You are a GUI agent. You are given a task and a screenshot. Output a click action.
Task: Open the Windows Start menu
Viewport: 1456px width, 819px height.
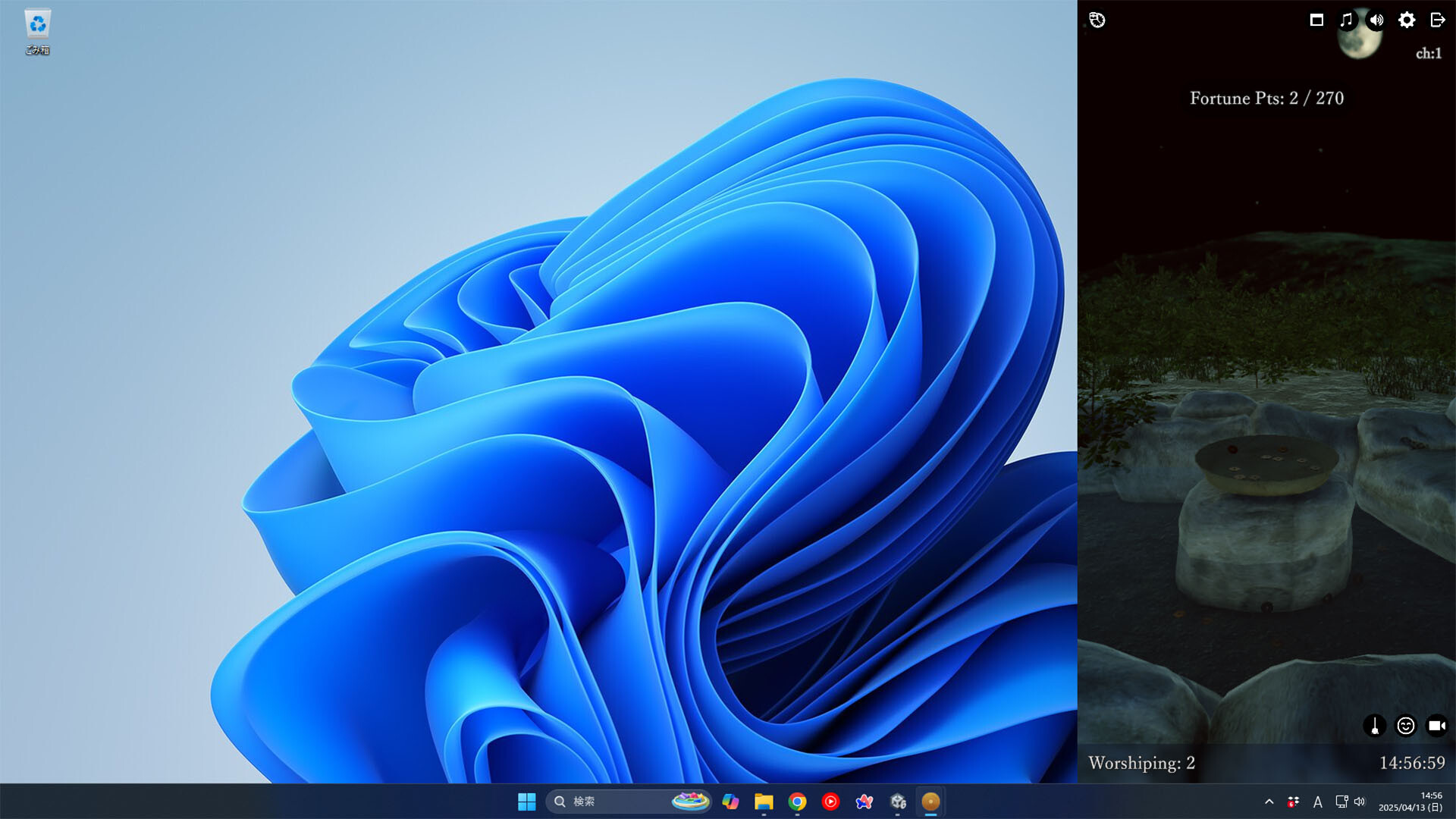[528, 802]
